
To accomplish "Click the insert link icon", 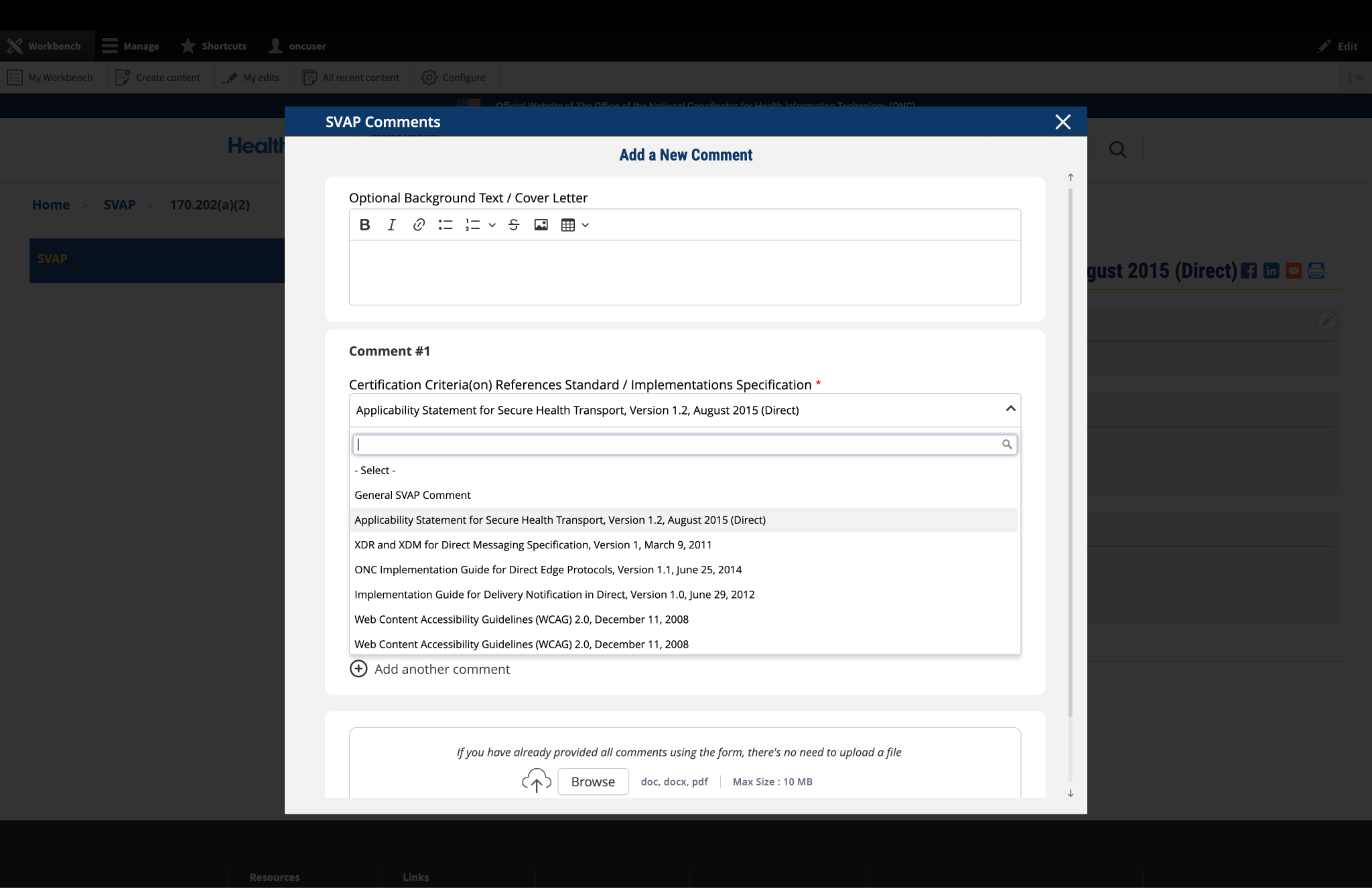I will point(419,225).
